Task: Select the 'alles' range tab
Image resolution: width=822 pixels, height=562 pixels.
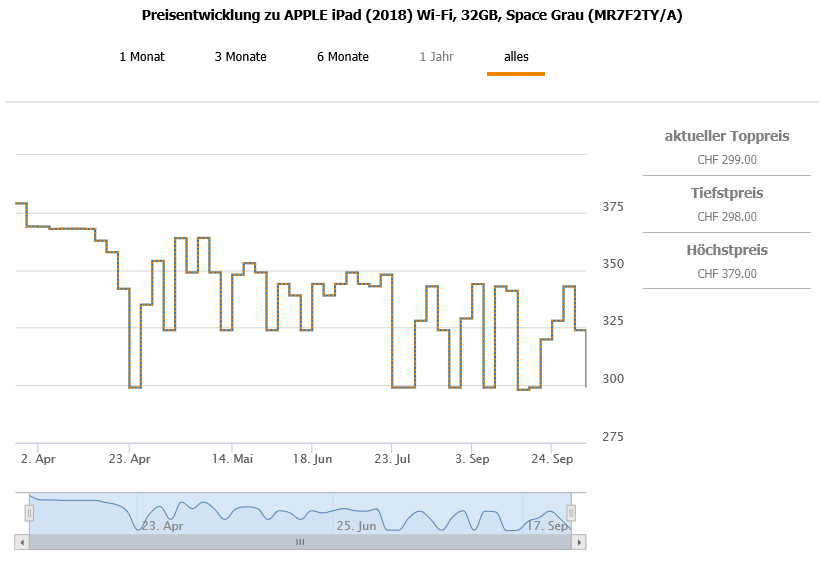Action: point(516,57)
